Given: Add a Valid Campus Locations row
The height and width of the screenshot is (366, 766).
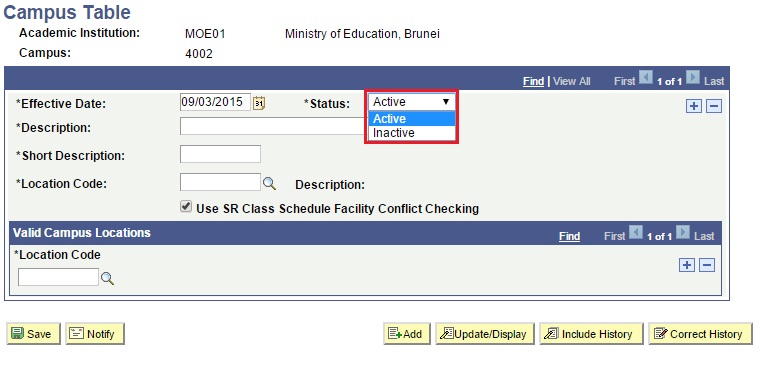Looking at the screenshot, I should pos(687,265).
